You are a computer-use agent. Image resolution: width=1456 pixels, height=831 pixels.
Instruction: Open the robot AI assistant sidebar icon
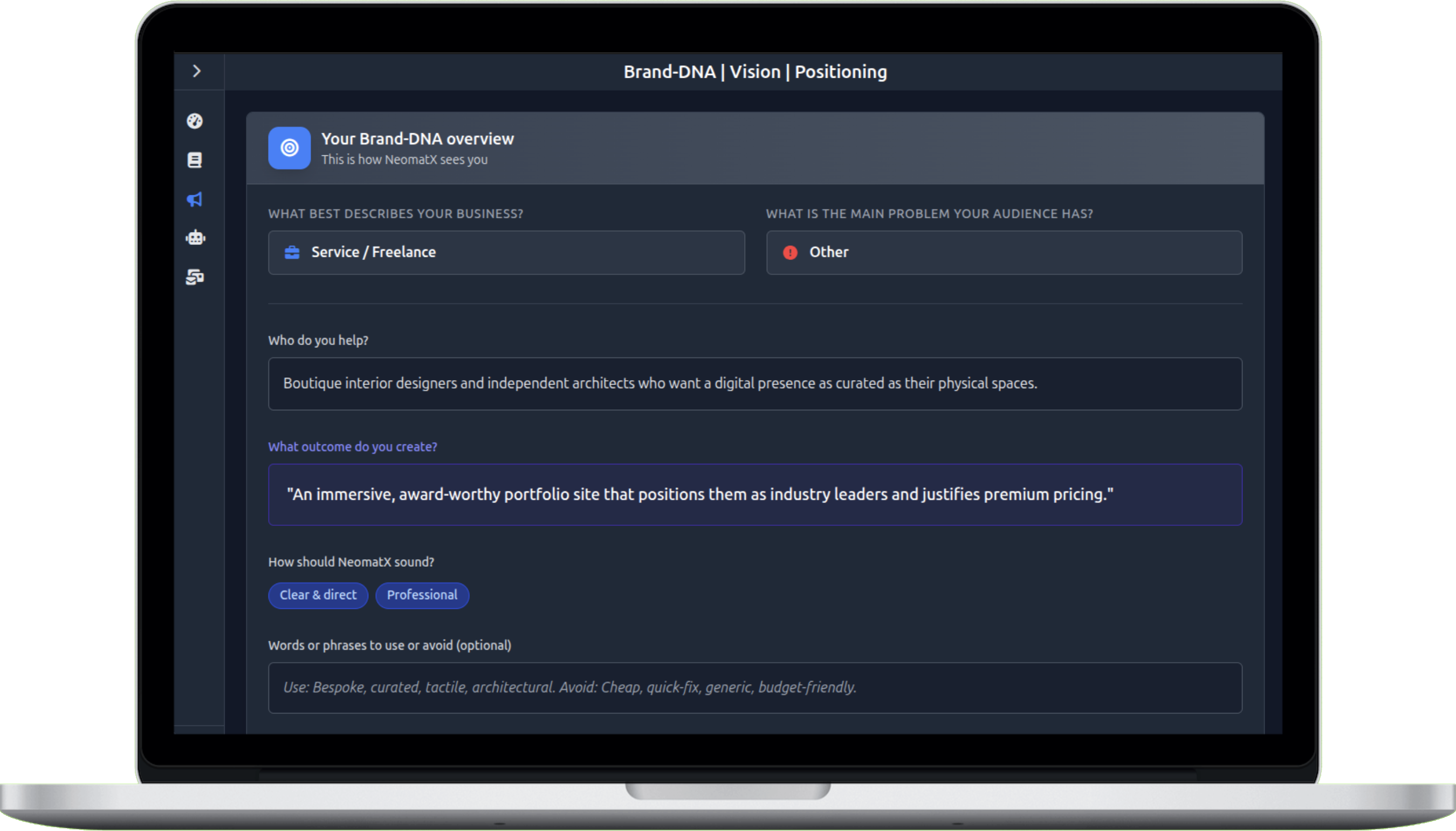pyautogui.click(x=195, y=237)
